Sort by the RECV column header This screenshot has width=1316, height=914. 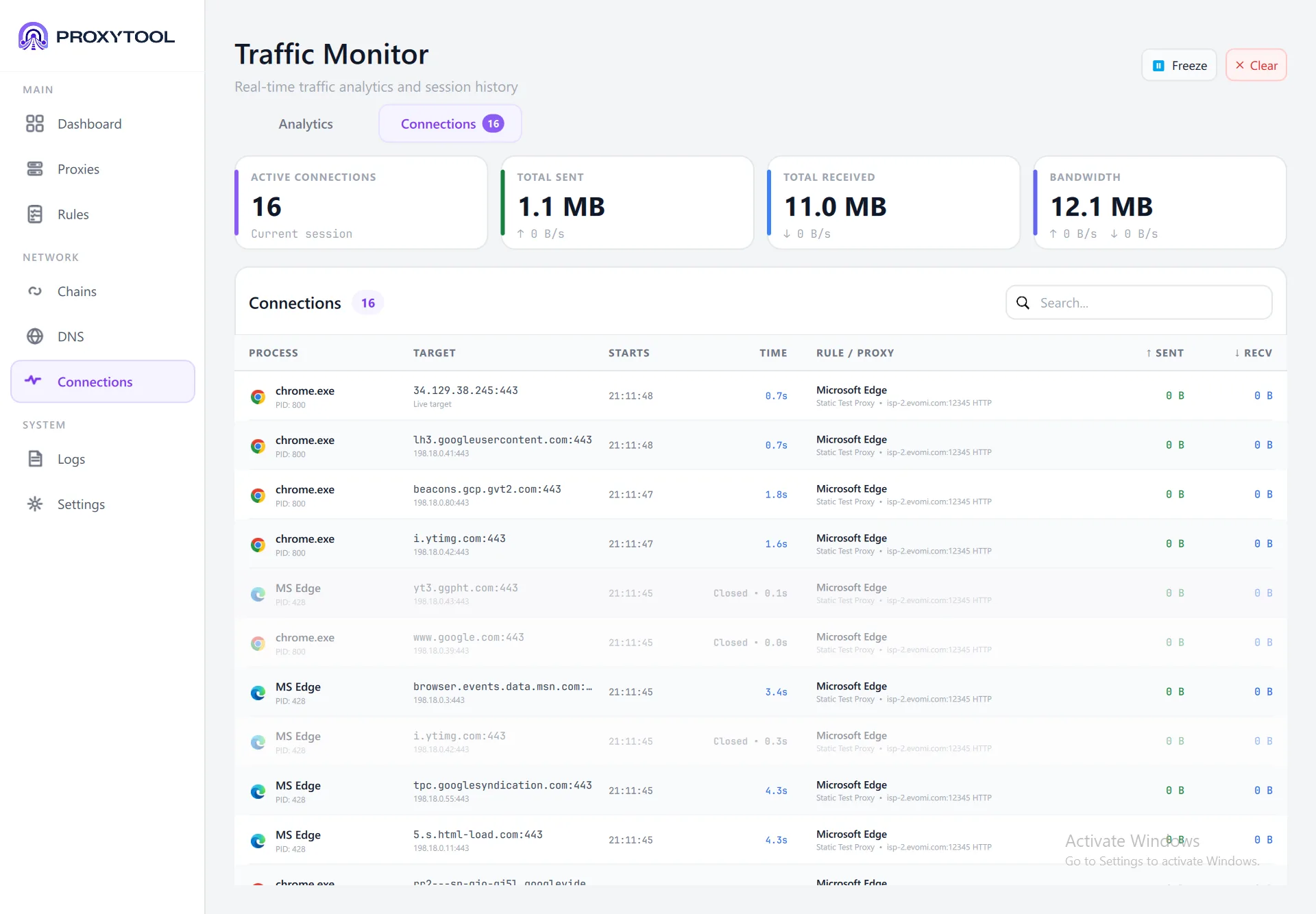[x=1253, y=353]
